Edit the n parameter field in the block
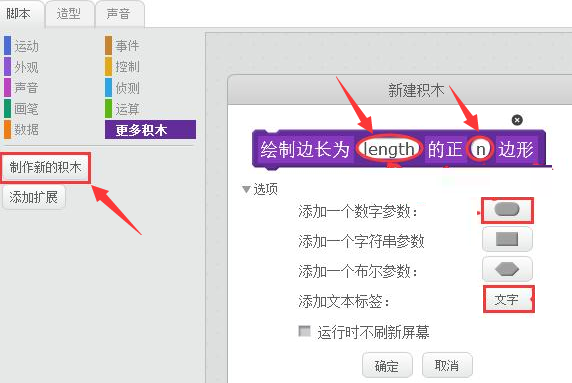 tap(480, 149)
